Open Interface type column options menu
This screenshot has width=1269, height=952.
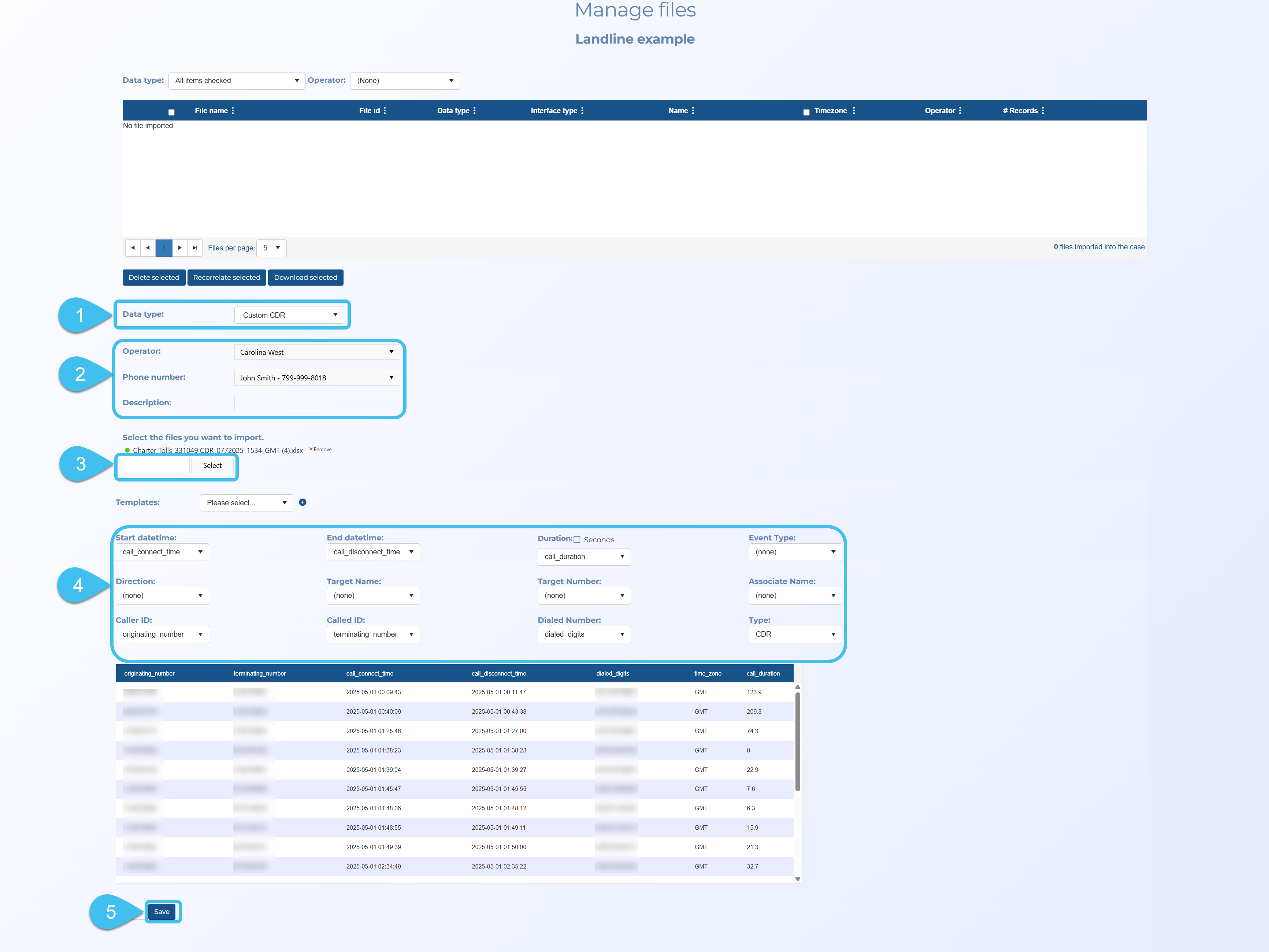pyautogui.click(x=582, y=111)
